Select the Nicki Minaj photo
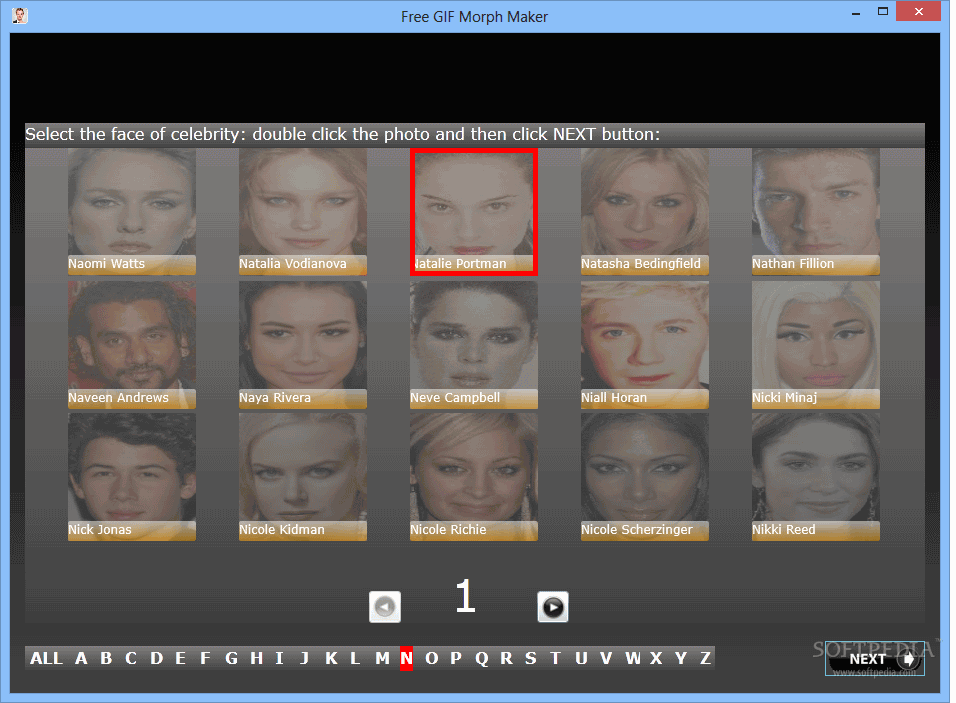 [x=816, y=344]
